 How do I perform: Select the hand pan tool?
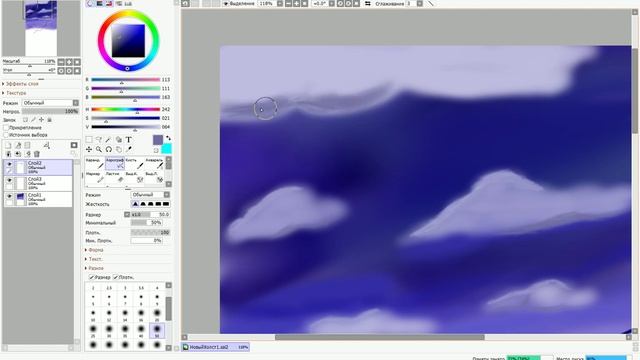point(118,149)
